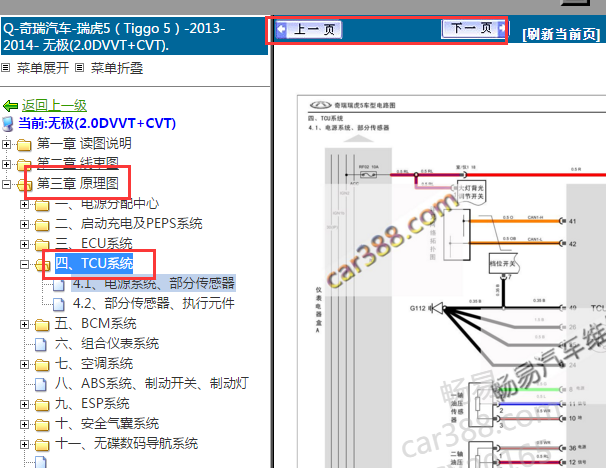Go to previous page with 上一页 button

click(x=308, y=29)
